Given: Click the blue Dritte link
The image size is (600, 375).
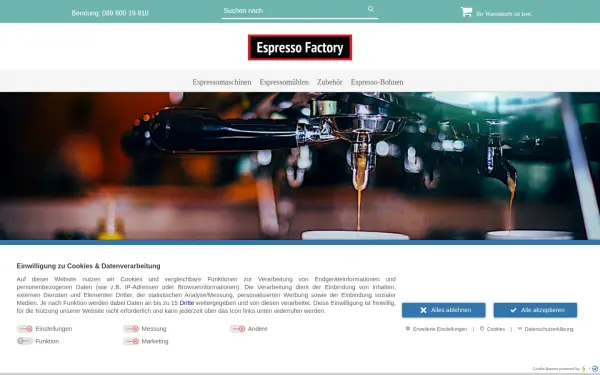Looking at the screenshot, I should (x=187, y=303).
